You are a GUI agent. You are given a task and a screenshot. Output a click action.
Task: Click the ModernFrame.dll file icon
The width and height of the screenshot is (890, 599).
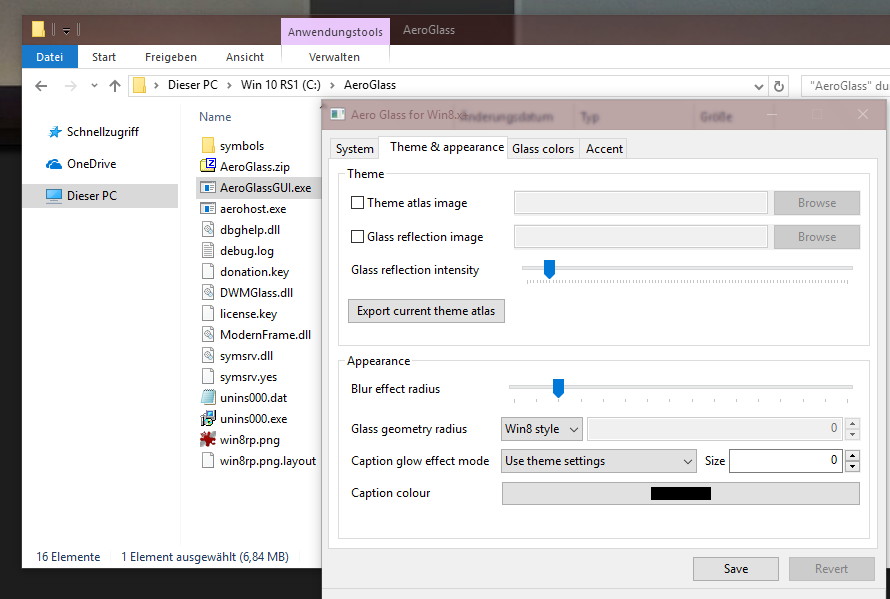tap(208, 334)
